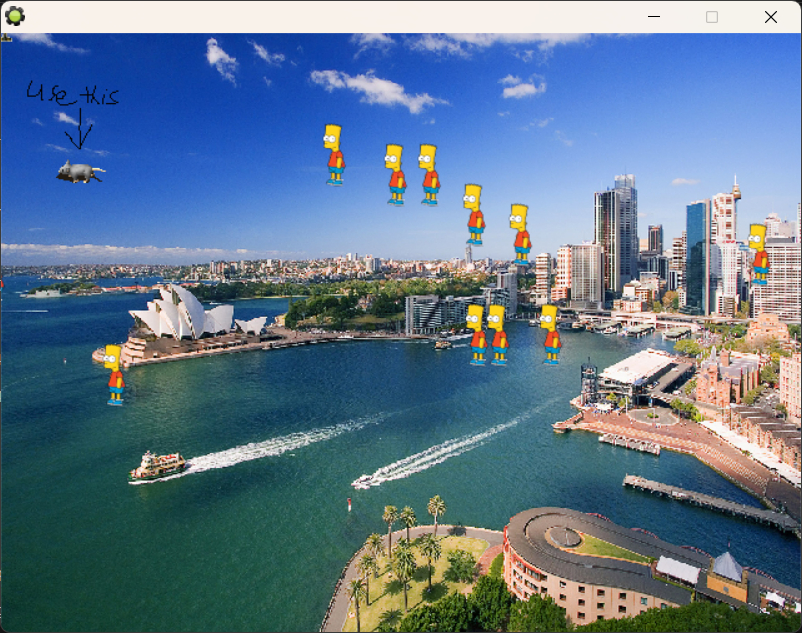Click the handwritten "Use this" text
This screenshot has height=633, width=802.
[72, 94]
